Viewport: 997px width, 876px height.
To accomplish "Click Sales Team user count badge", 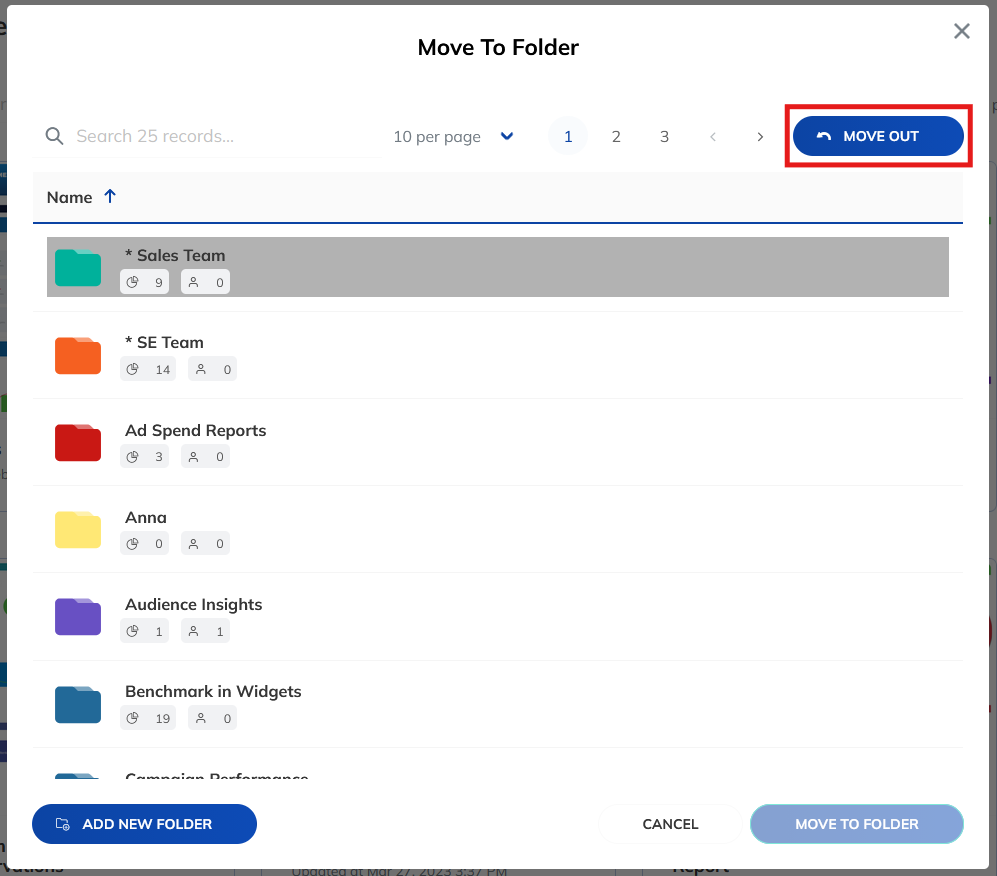I will click(x=205, y=282).
